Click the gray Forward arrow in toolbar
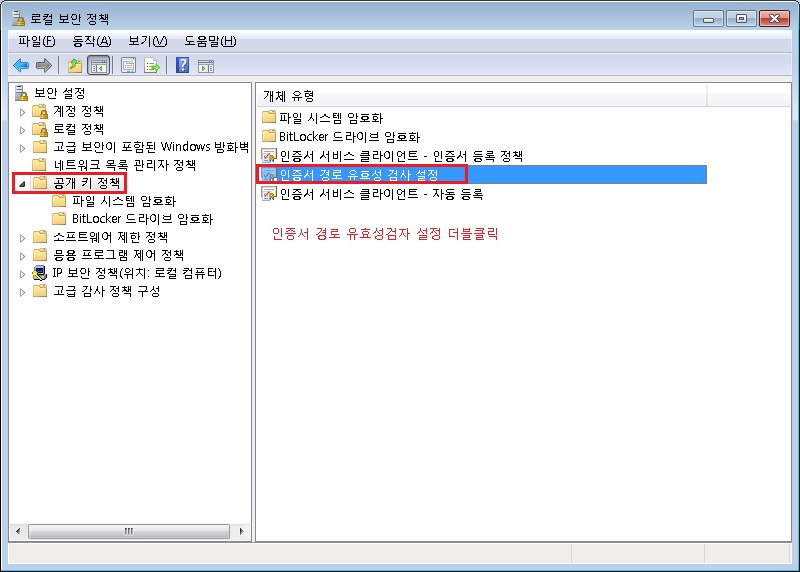 pyautogui.click(x=44, y=65)
